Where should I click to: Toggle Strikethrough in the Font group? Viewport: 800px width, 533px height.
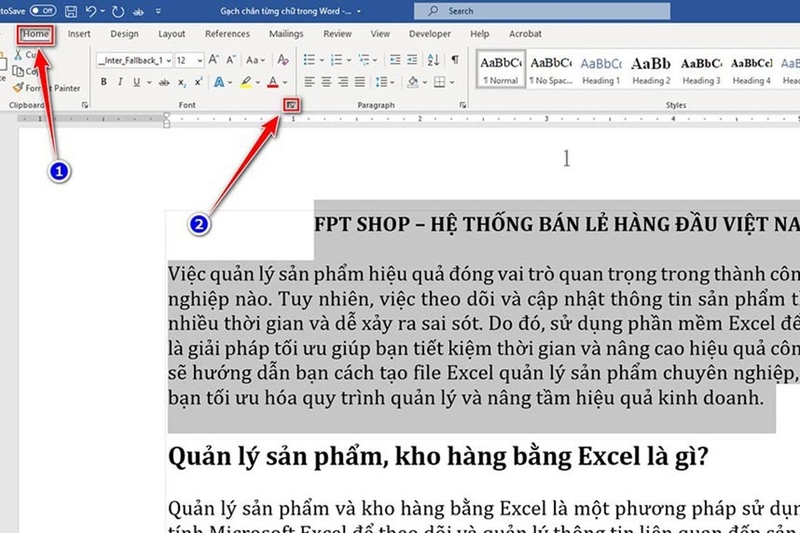(164, 82)
